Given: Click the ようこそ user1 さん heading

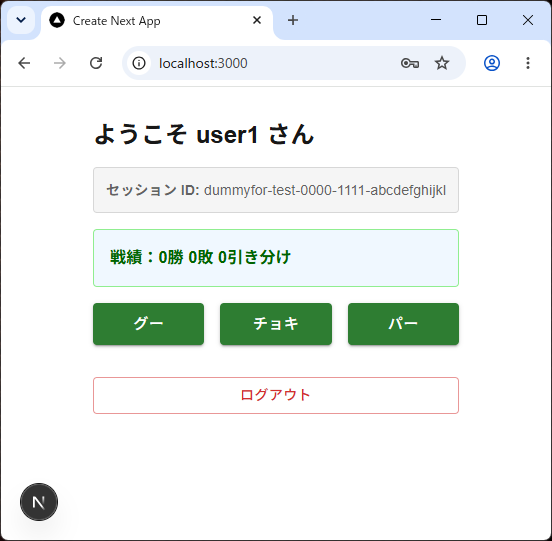Looking at the screenshot, I should 204,134.
